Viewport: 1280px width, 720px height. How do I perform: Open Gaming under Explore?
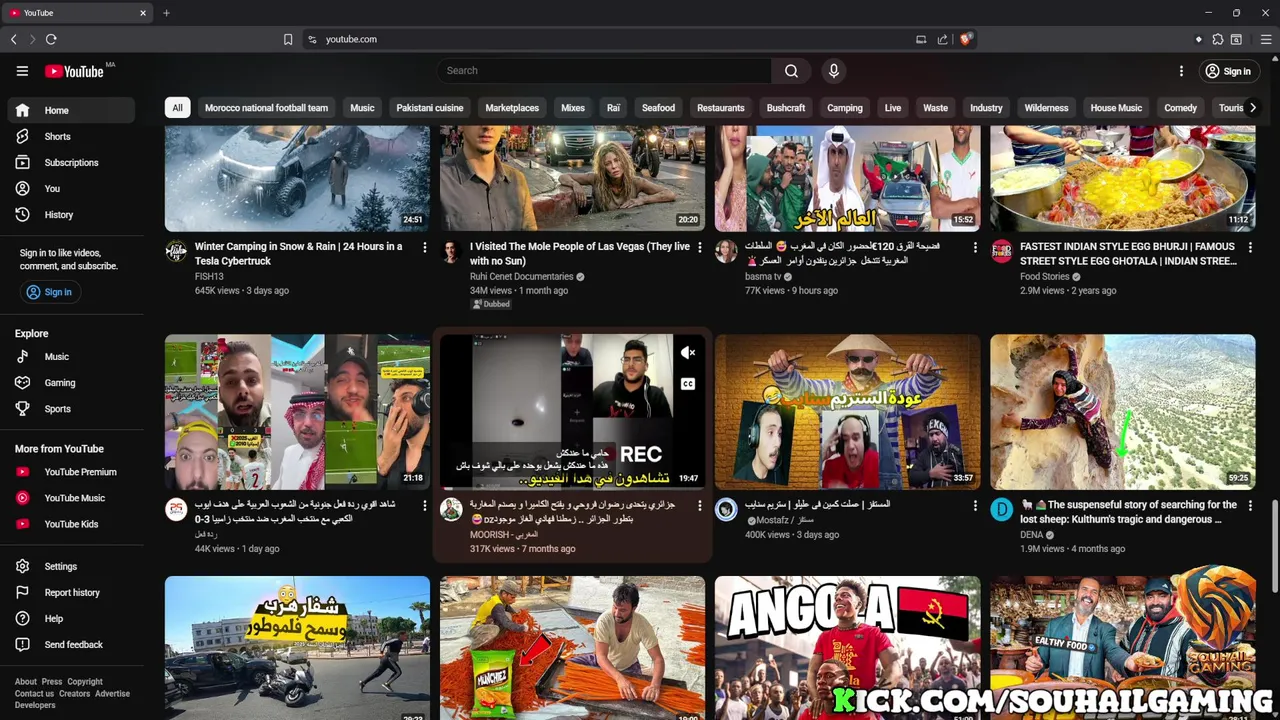pos(70,383)
